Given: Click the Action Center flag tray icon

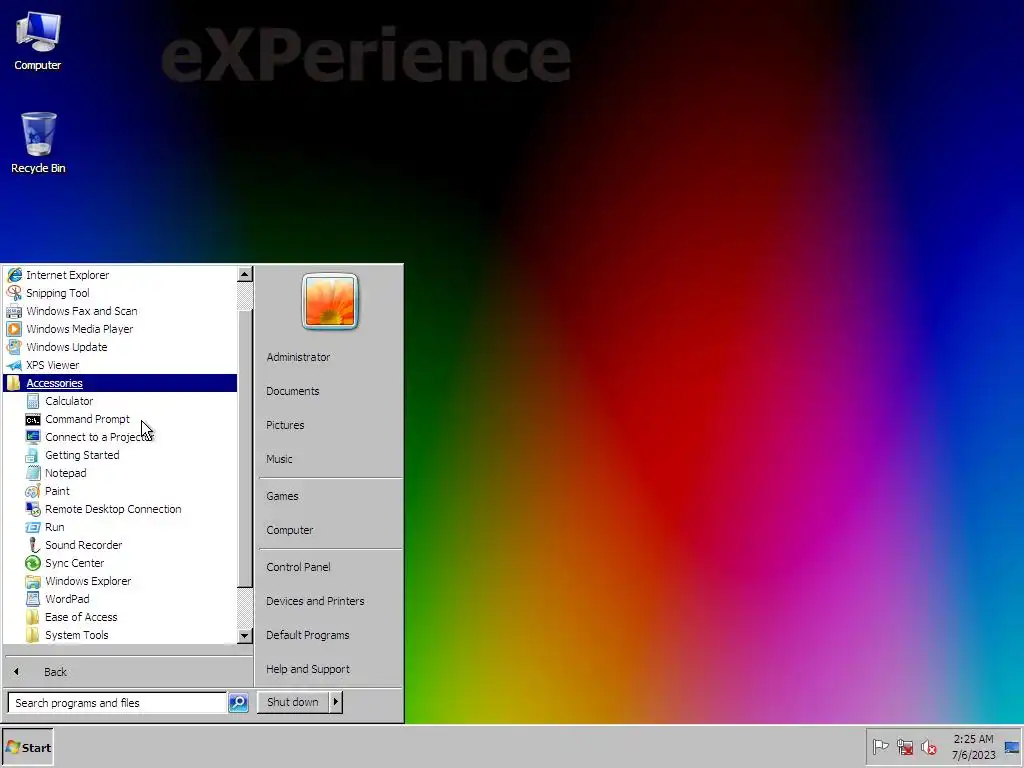Looking at the screenshot, I should click(880, 746).
